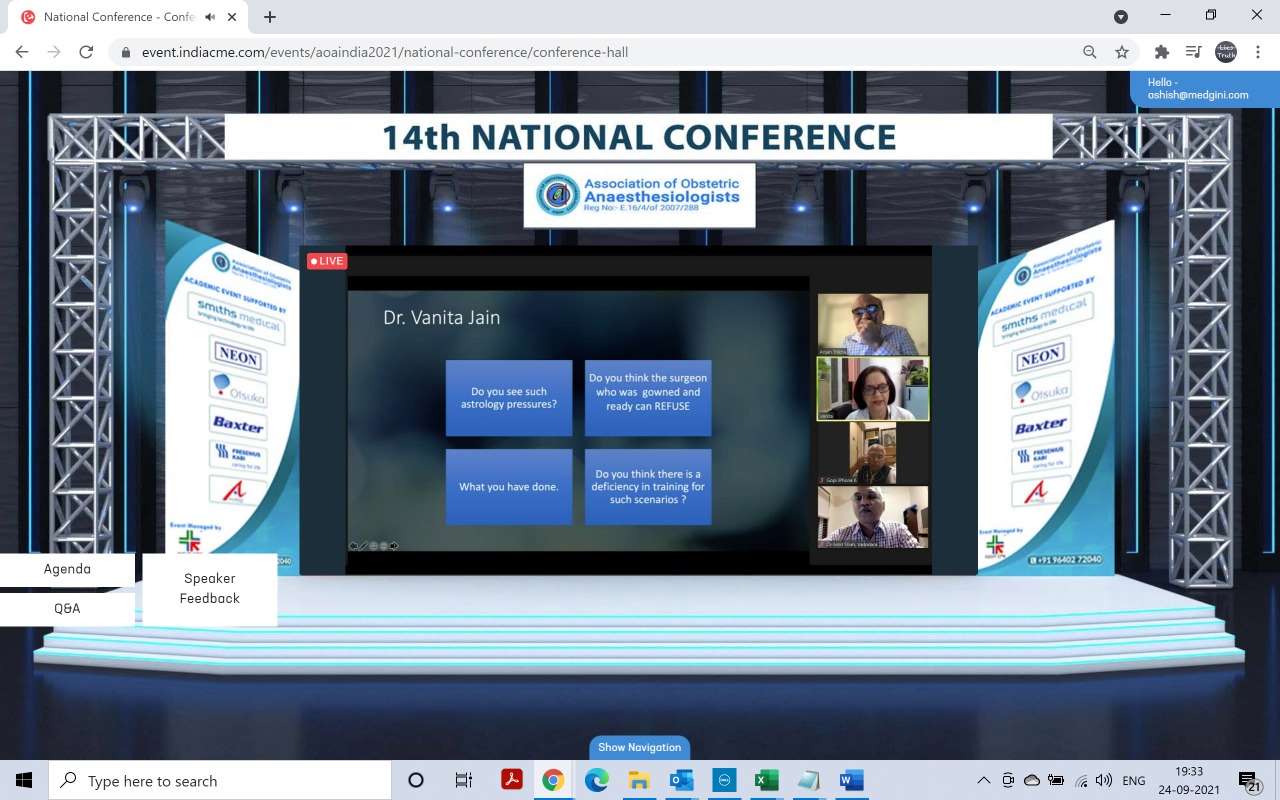The height and width of the screenshot is (800, 1280).
Task: Click phone number +91 96402 72040
Action: tap(1065, 560)
